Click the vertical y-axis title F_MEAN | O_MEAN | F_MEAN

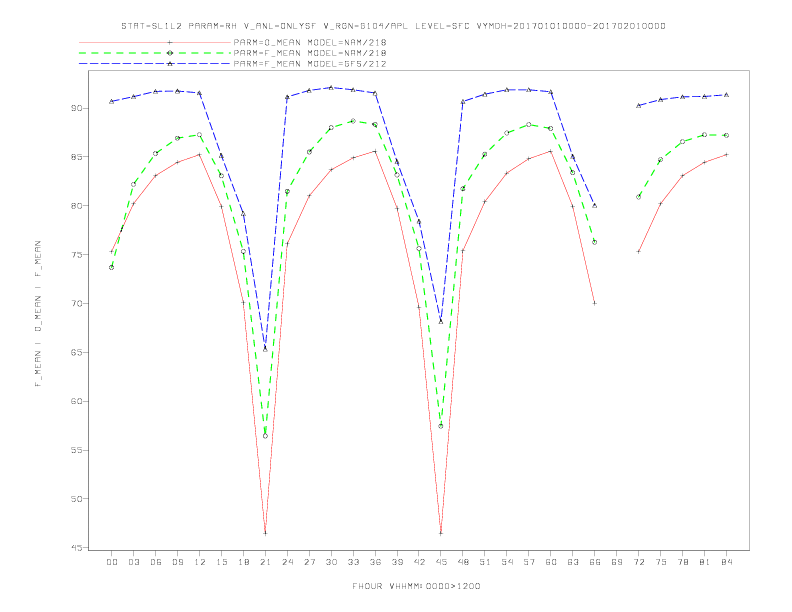pos(38,314)
